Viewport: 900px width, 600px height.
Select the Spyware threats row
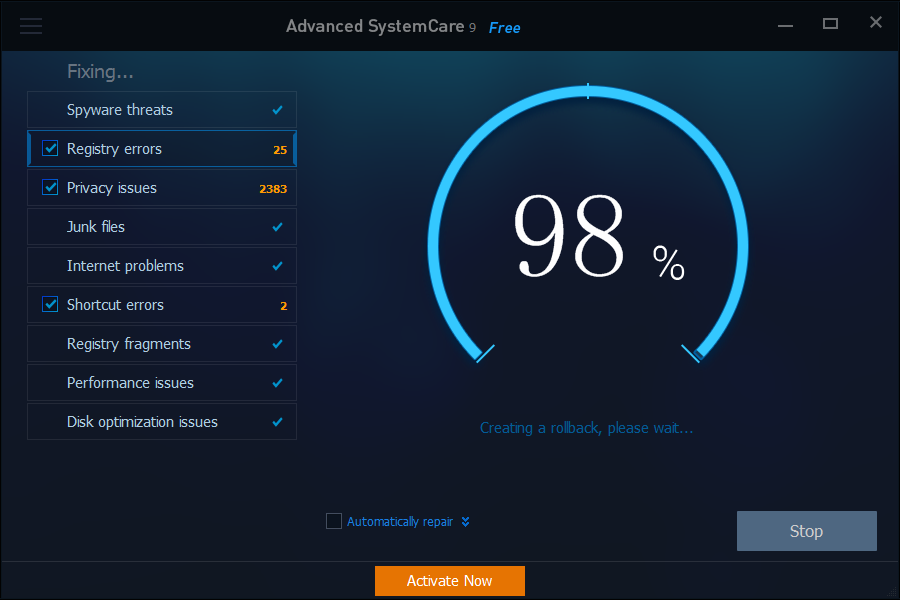(162, 110)
